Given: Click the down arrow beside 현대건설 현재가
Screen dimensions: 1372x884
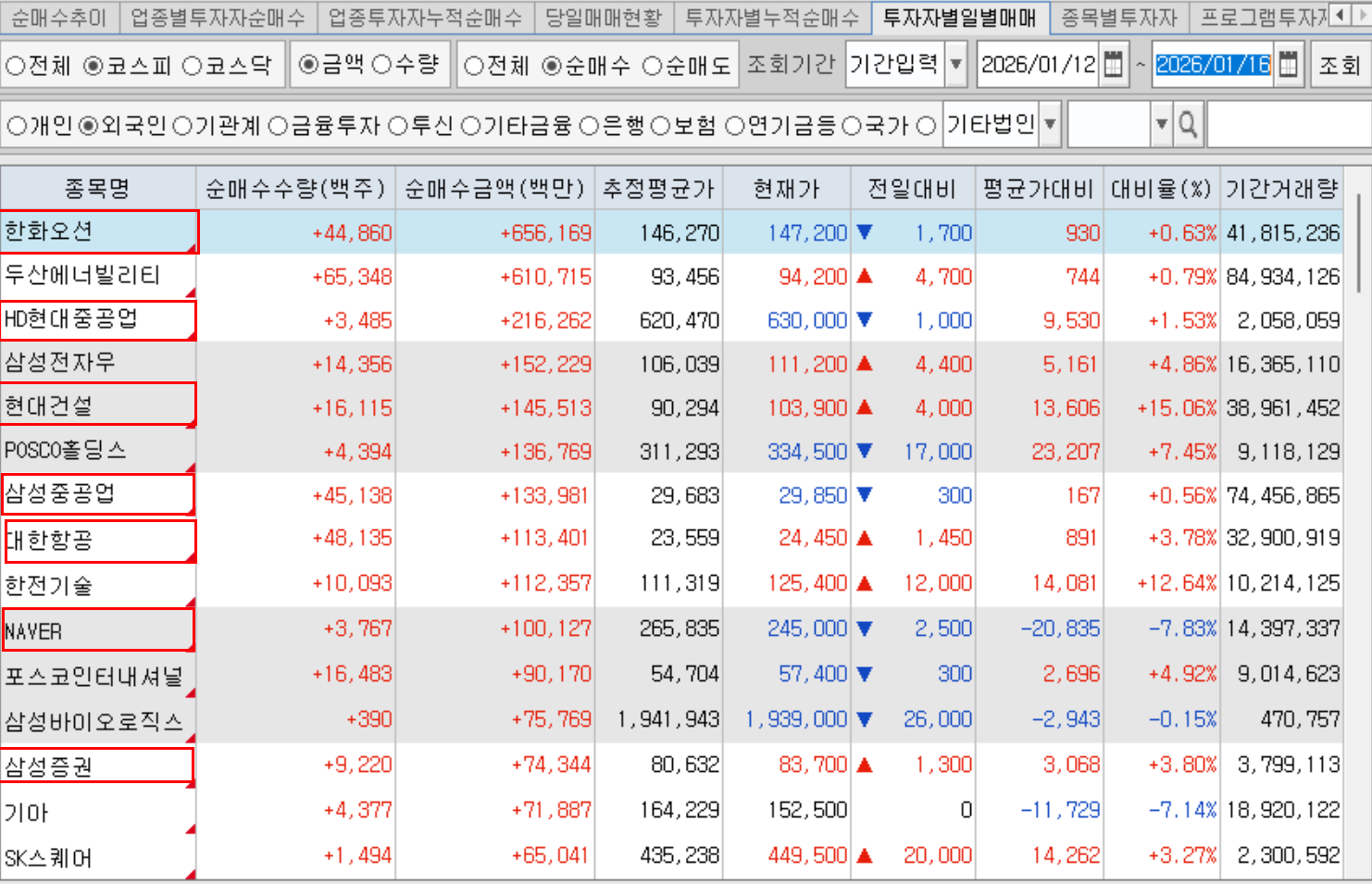Looking at the screenshot, I should [865, 407].
